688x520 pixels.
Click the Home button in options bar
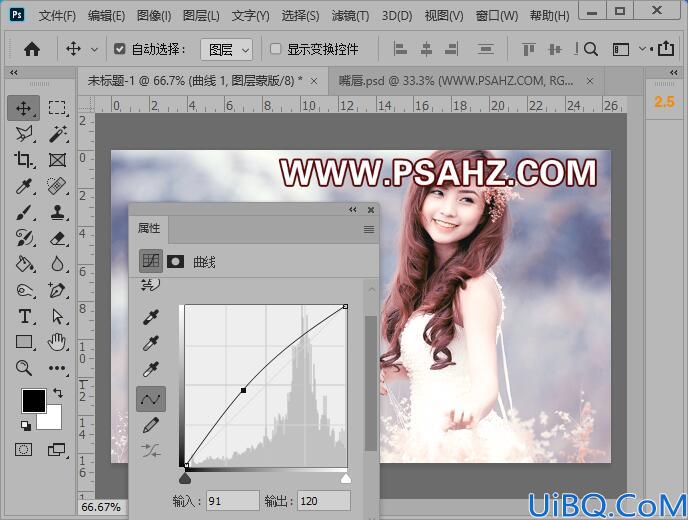coord(32,49)
